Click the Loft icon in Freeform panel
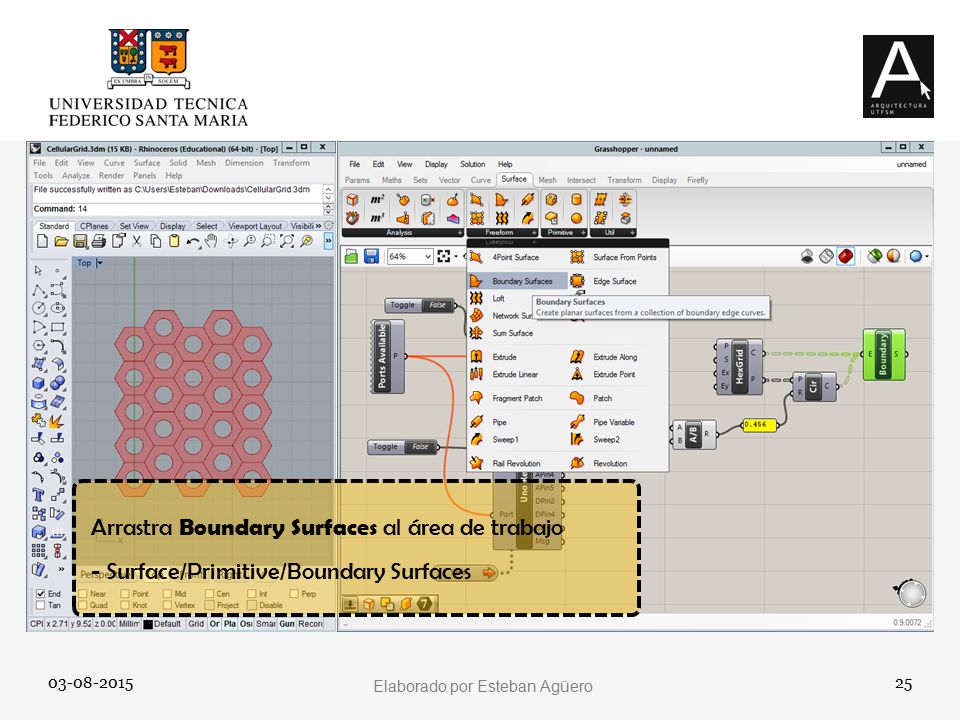The height and width of the screenshot is (720, 960). (501, 217)
